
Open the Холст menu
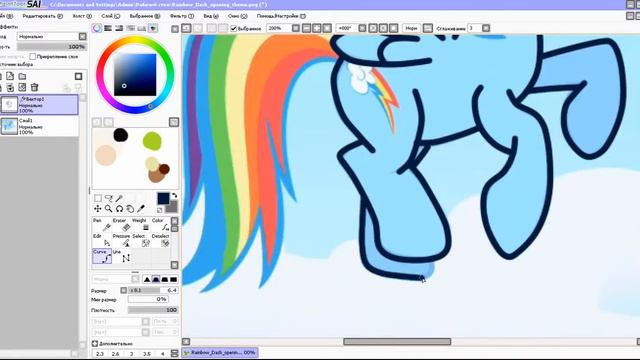point(82,16)
